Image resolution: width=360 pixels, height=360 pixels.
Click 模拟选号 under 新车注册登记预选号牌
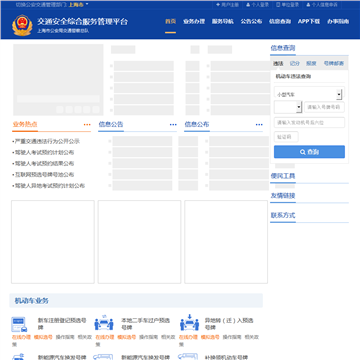(43, 337)
